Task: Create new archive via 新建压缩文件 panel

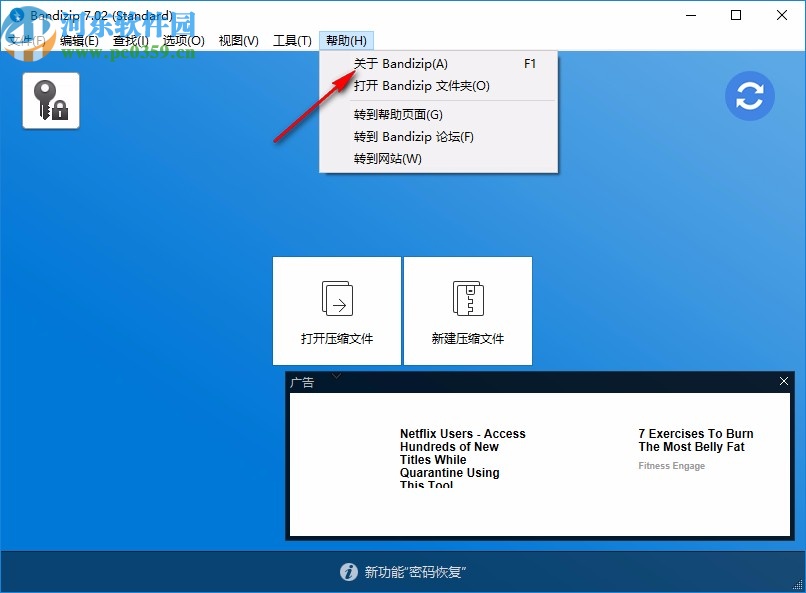Action: tap(467, 310)
